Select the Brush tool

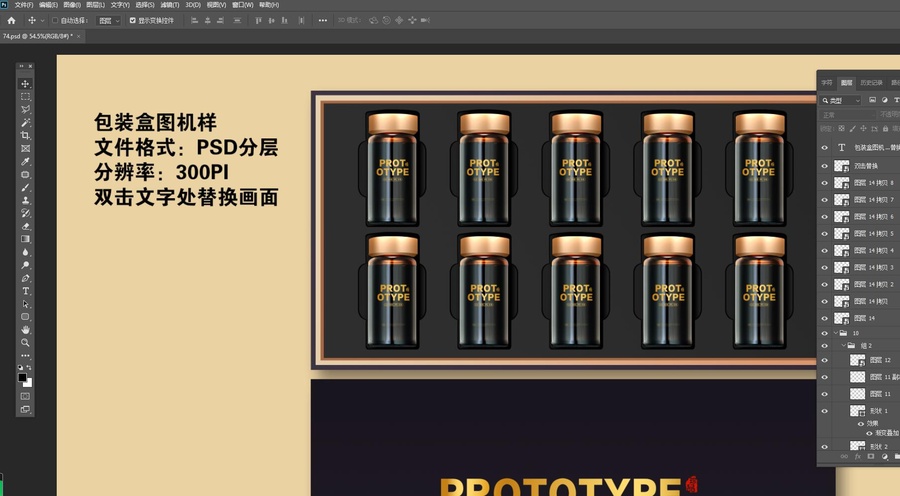25,188
